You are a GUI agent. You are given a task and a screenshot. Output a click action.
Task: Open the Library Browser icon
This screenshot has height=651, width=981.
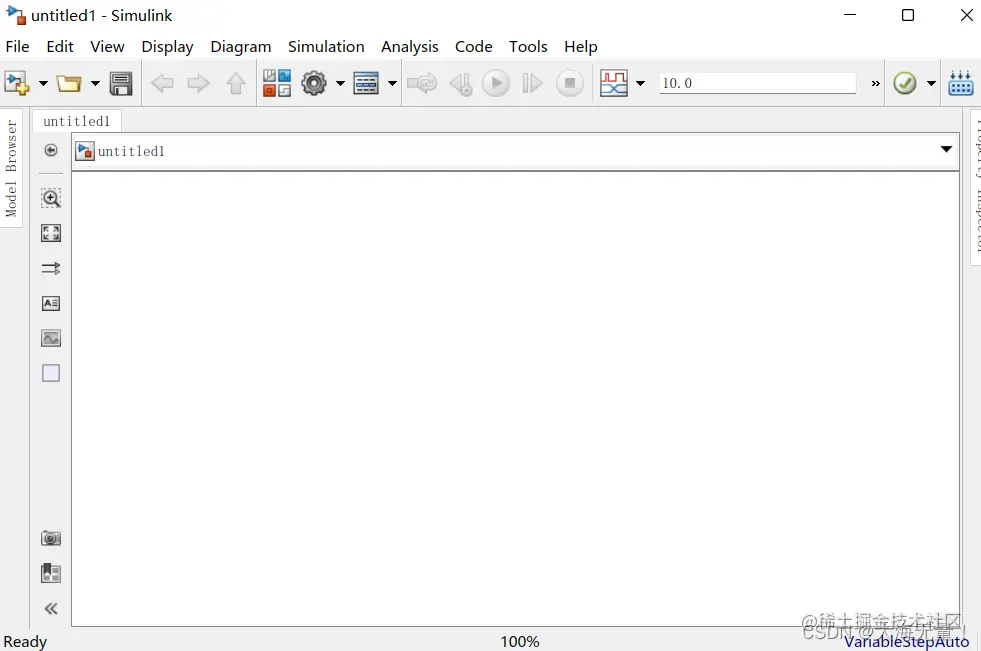pos(277,83)
